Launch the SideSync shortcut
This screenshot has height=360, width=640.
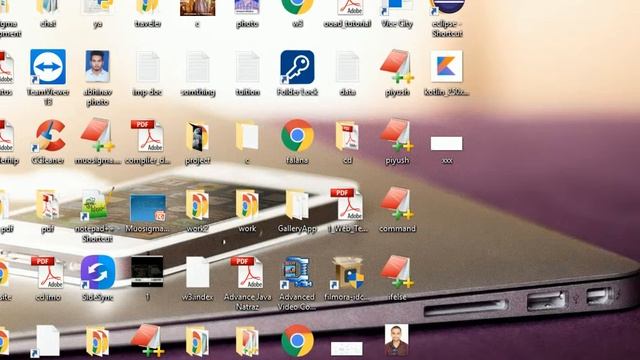[x=98, y=272]
